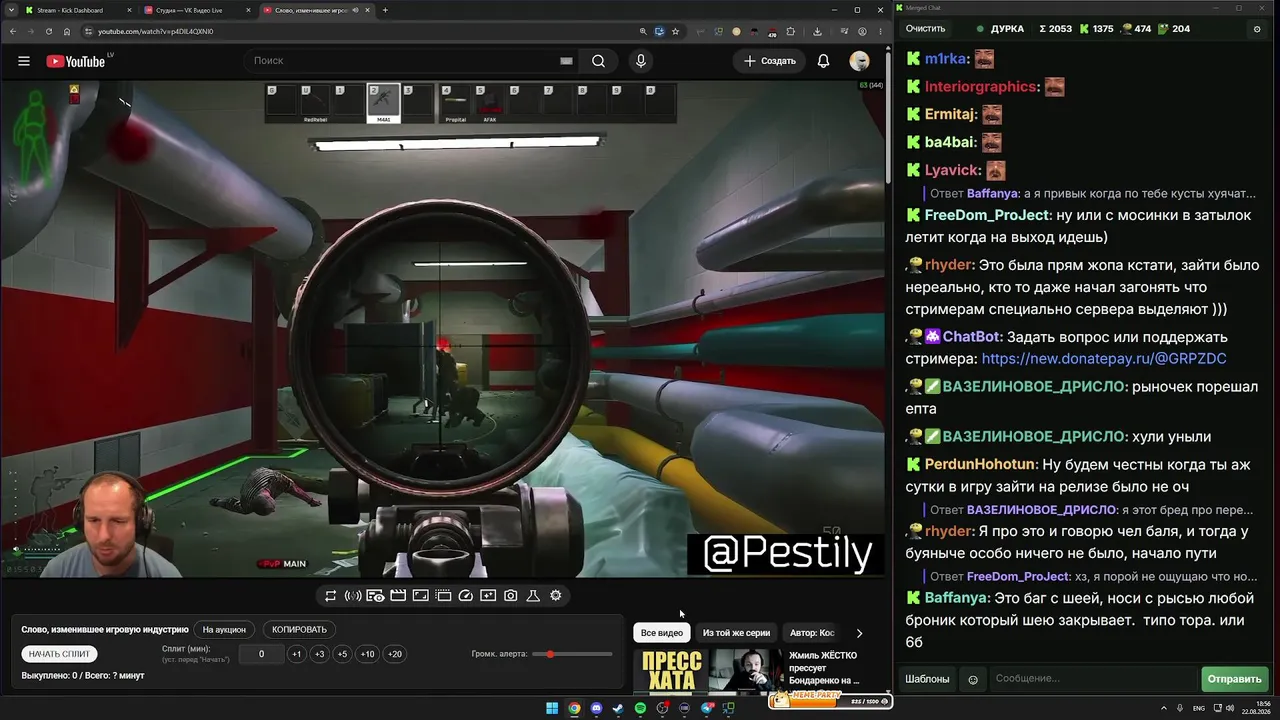Add 20 minutes to the split
The width and height of the screenshot is (1280, 720).
394,654
